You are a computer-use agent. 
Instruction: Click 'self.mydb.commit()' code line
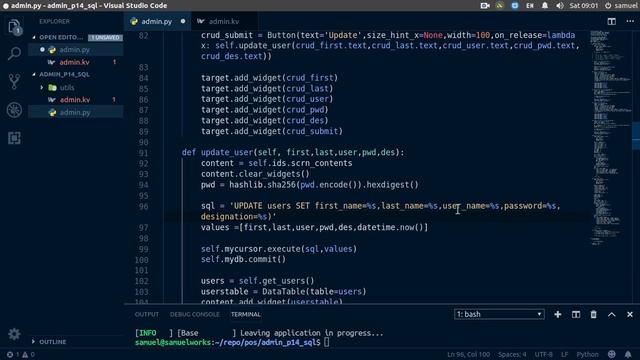(x=243, y=260)
